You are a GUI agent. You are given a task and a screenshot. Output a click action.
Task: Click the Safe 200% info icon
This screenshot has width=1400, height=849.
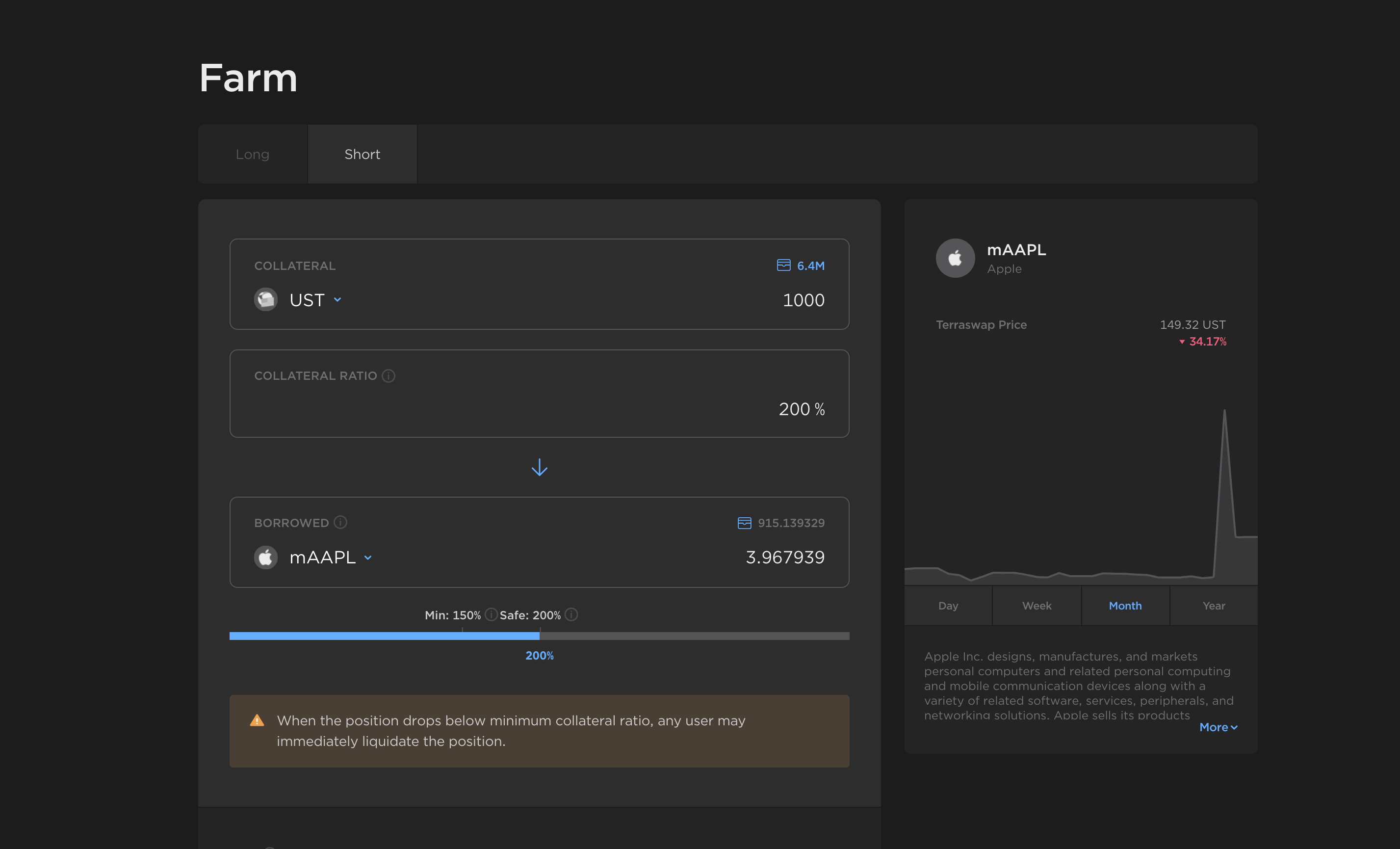(571, 615)
